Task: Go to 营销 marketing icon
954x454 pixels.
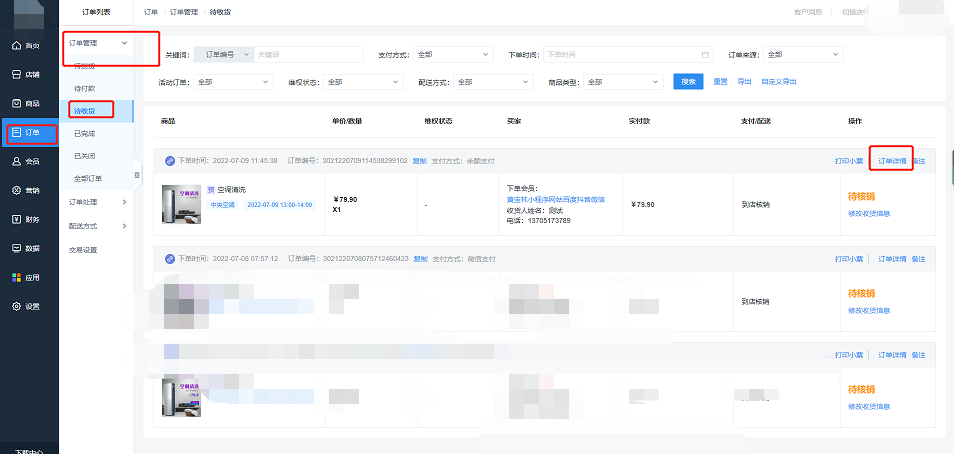Action: point(16,190)
